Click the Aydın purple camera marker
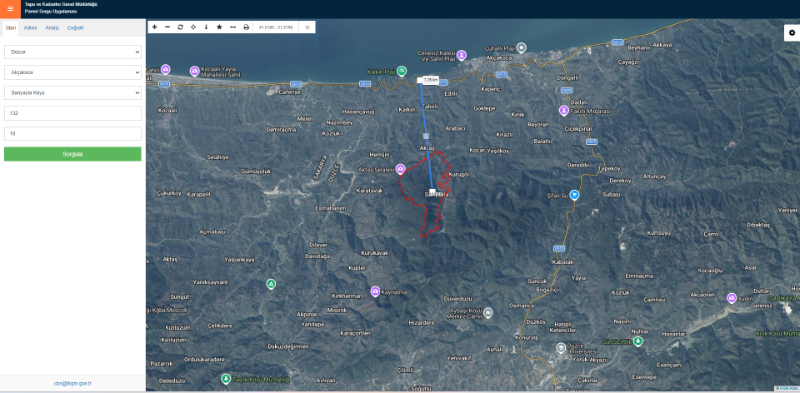The width and height of the screenshot is (800, 393). pos(732,298)
